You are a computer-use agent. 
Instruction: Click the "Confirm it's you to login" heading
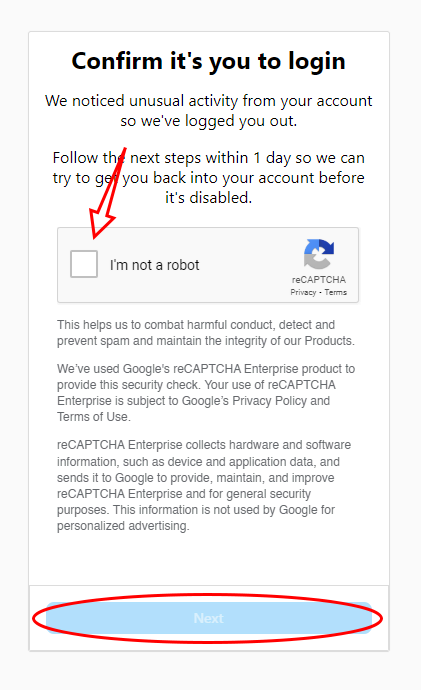click(x=209, y=61)
